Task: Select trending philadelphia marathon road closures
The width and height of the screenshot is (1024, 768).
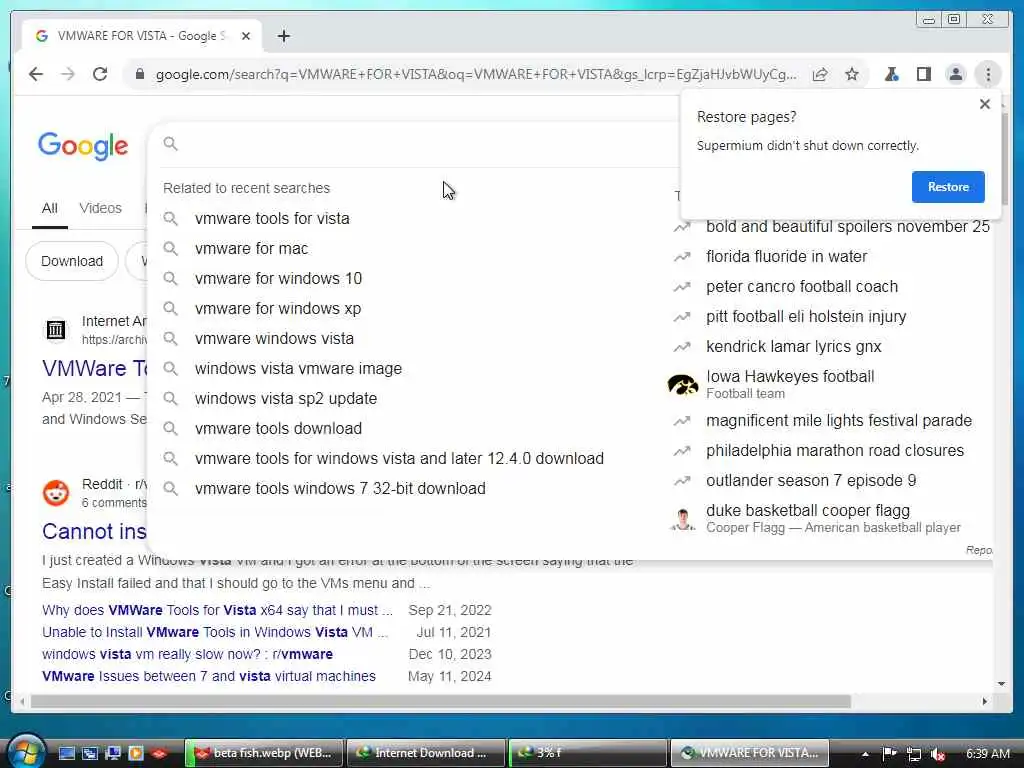Action: click(835, 451)
